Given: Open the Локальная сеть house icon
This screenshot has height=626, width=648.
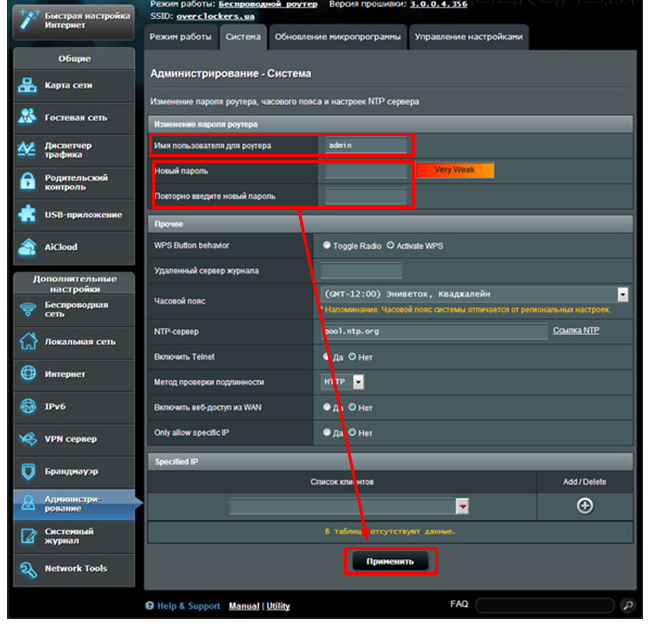Looking at the screenshot, I should 28,341.
